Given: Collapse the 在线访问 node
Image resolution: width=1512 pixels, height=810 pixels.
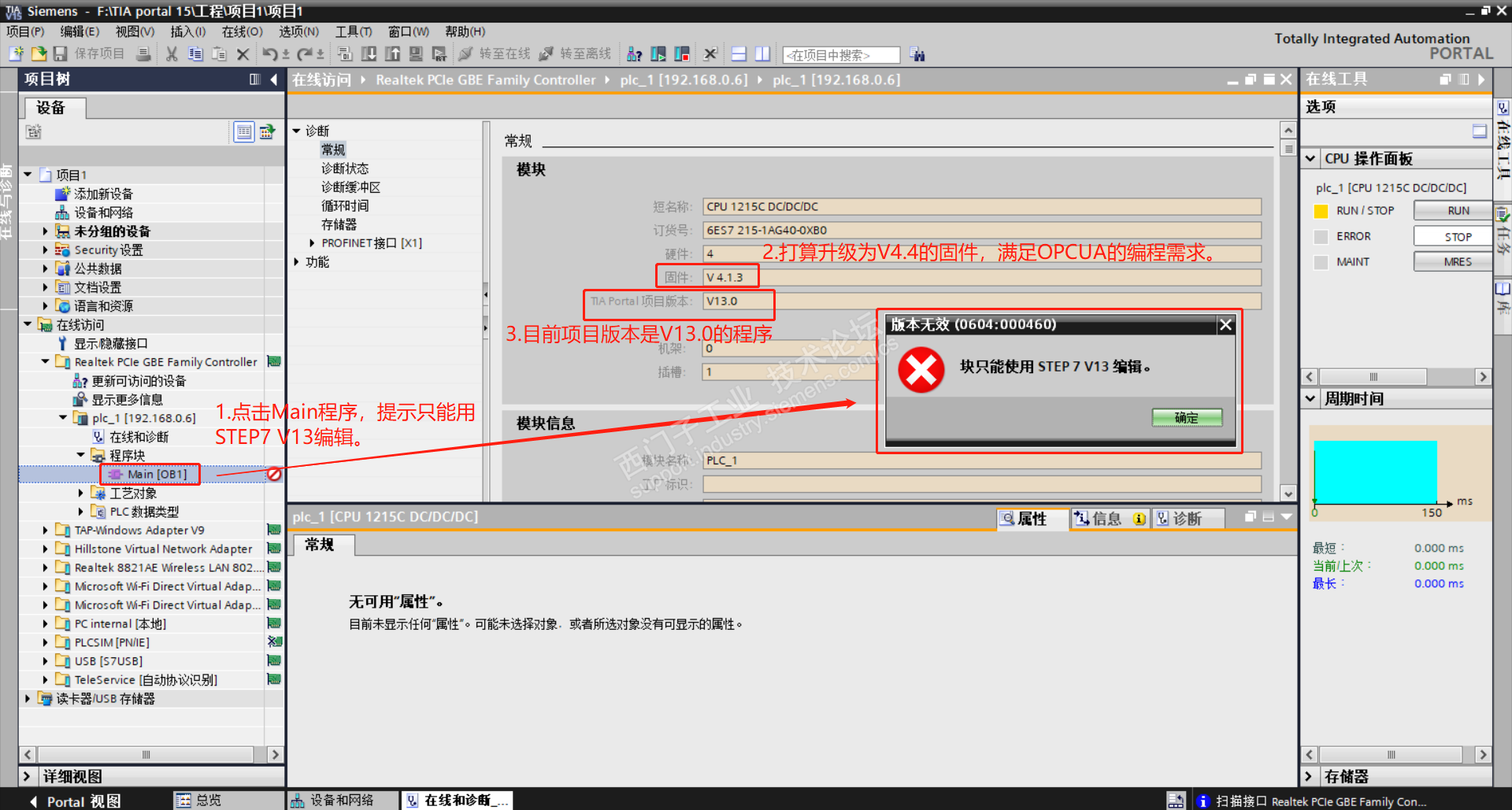Looking at the screenshot, I should click(28, 324).
